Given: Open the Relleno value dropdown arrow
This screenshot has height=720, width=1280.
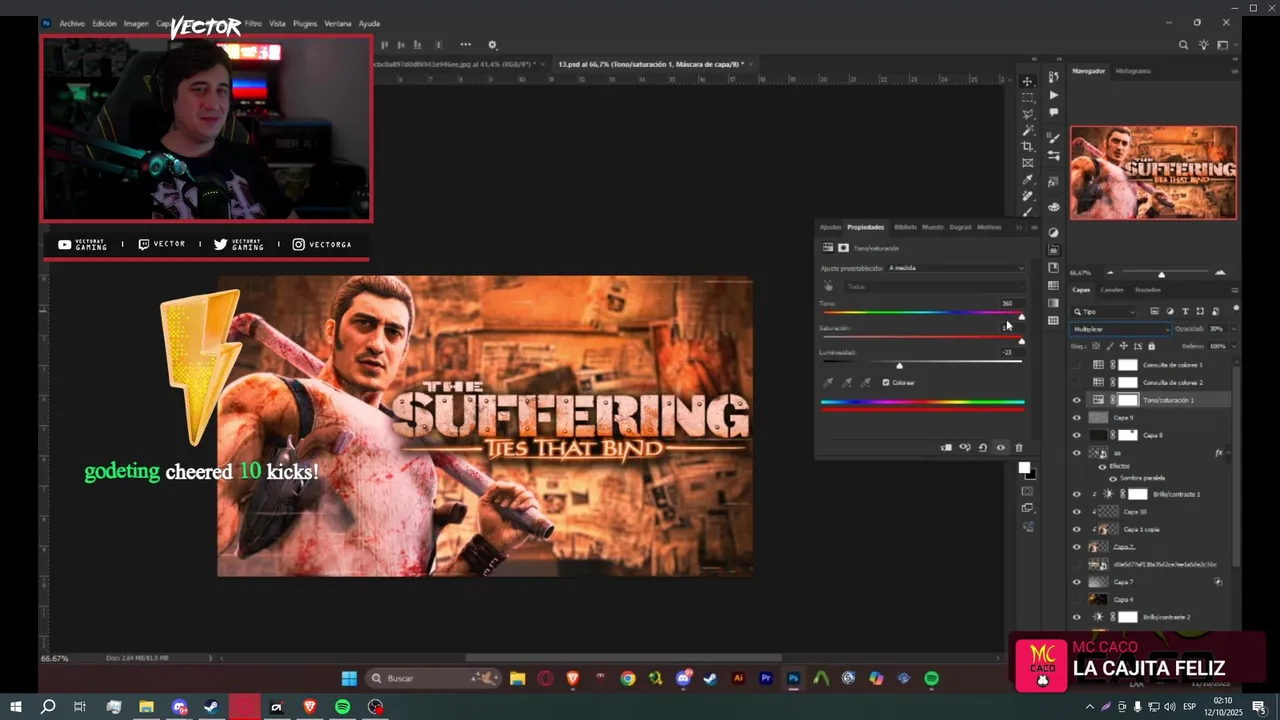Looking at the screenshot, I should [x=1232, y=346].
